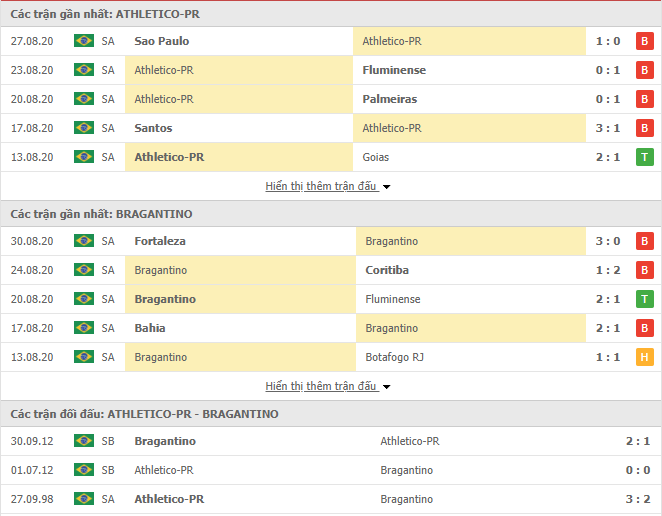Open Palmeiras team name
The image size is (662, 516).
click(x=390, y=99)
